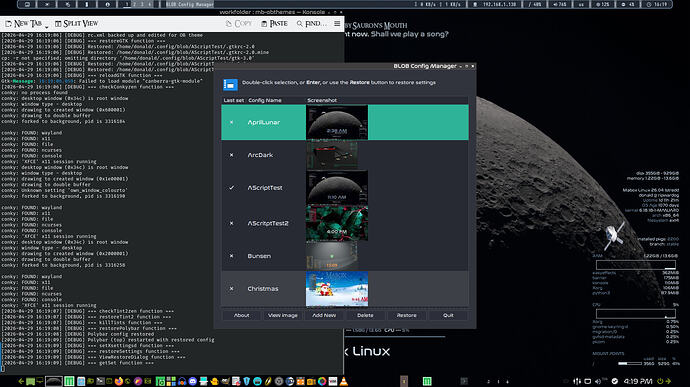Screen dimensions: 690x387
Task: Open Find in the Konsole toolbar
Action: [312, 23]
